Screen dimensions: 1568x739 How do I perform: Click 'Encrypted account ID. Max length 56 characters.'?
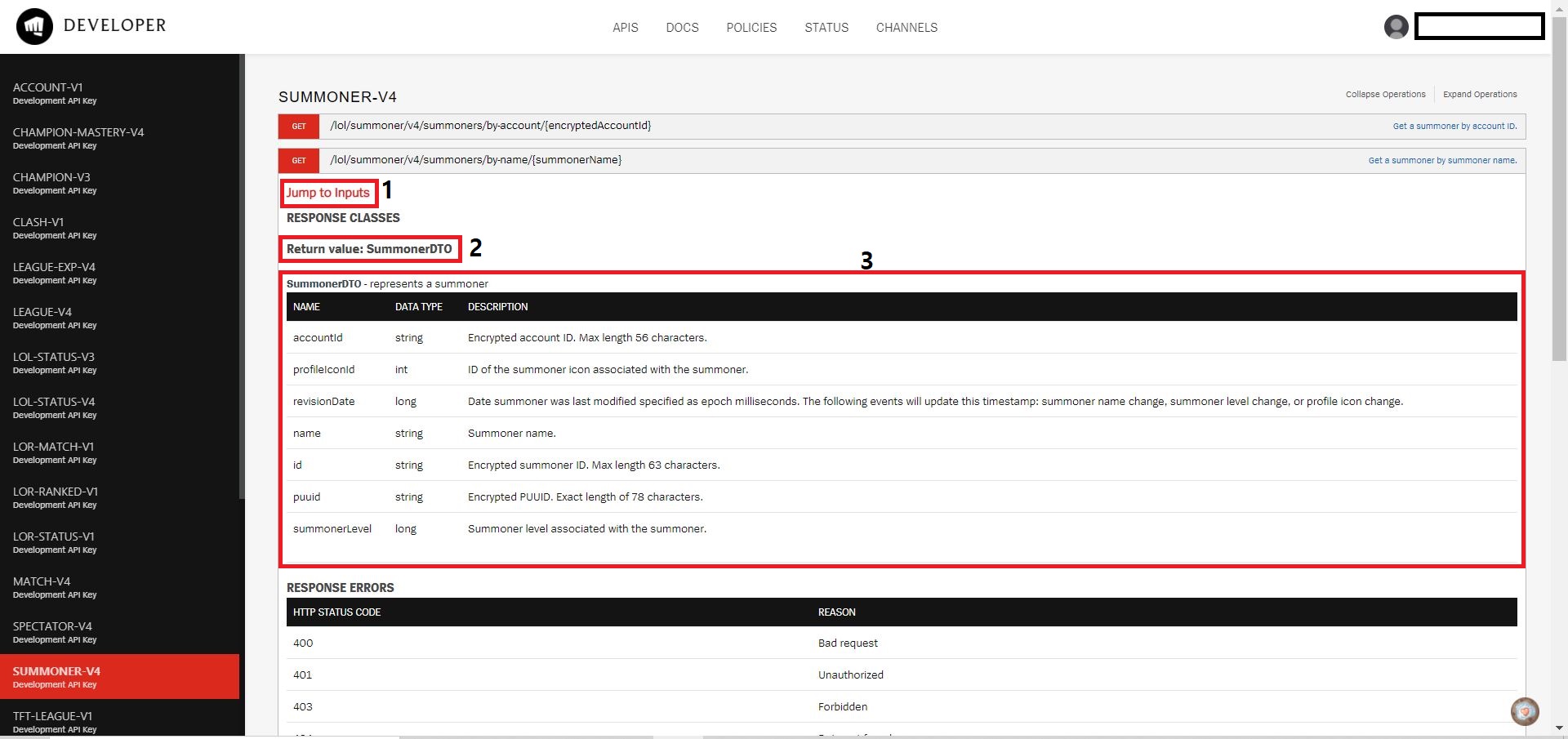click(x=587, y=337)
